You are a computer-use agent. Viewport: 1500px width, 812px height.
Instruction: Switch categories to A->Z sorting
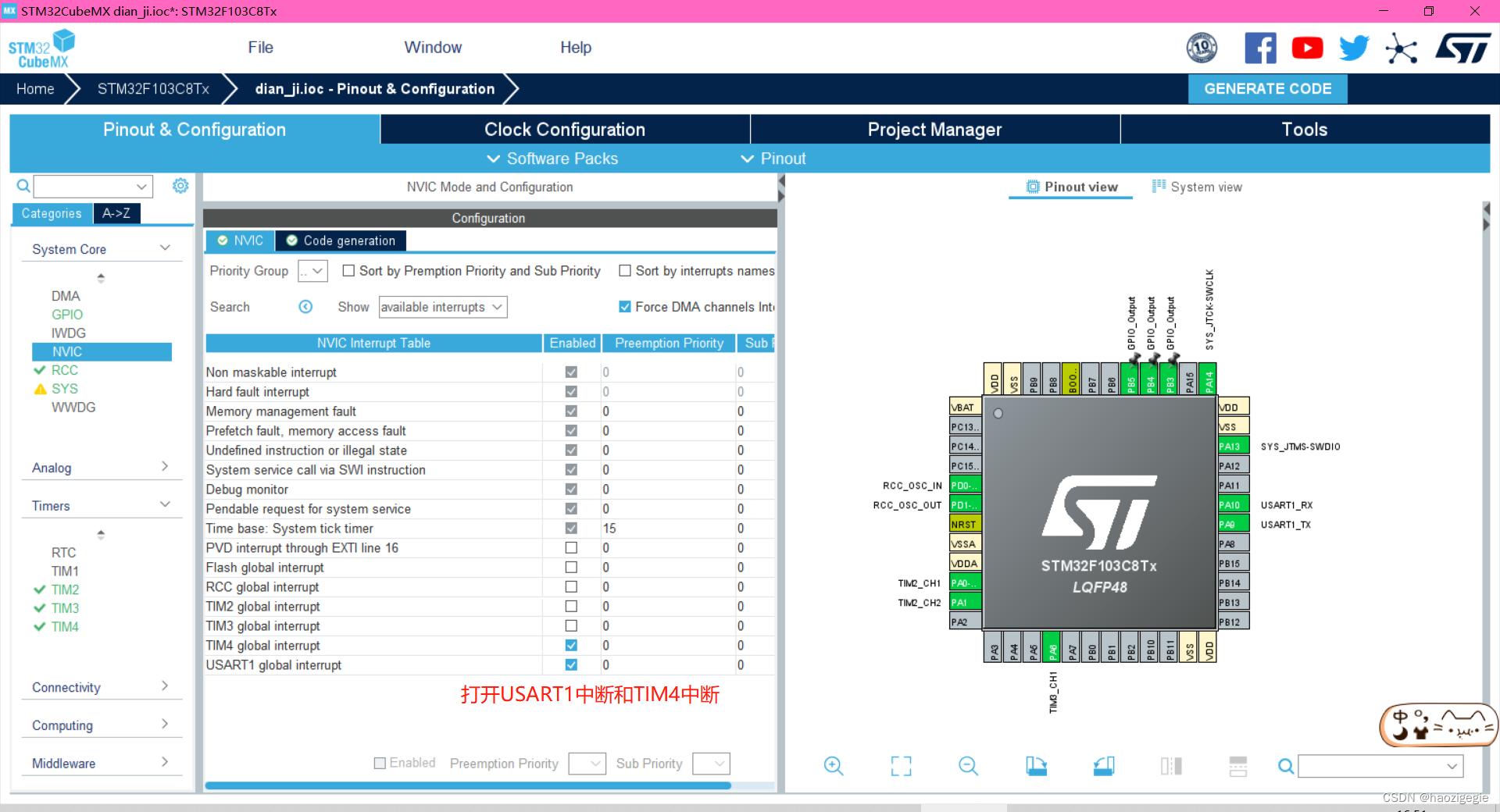pyautogui.click(x=116, y=213)
